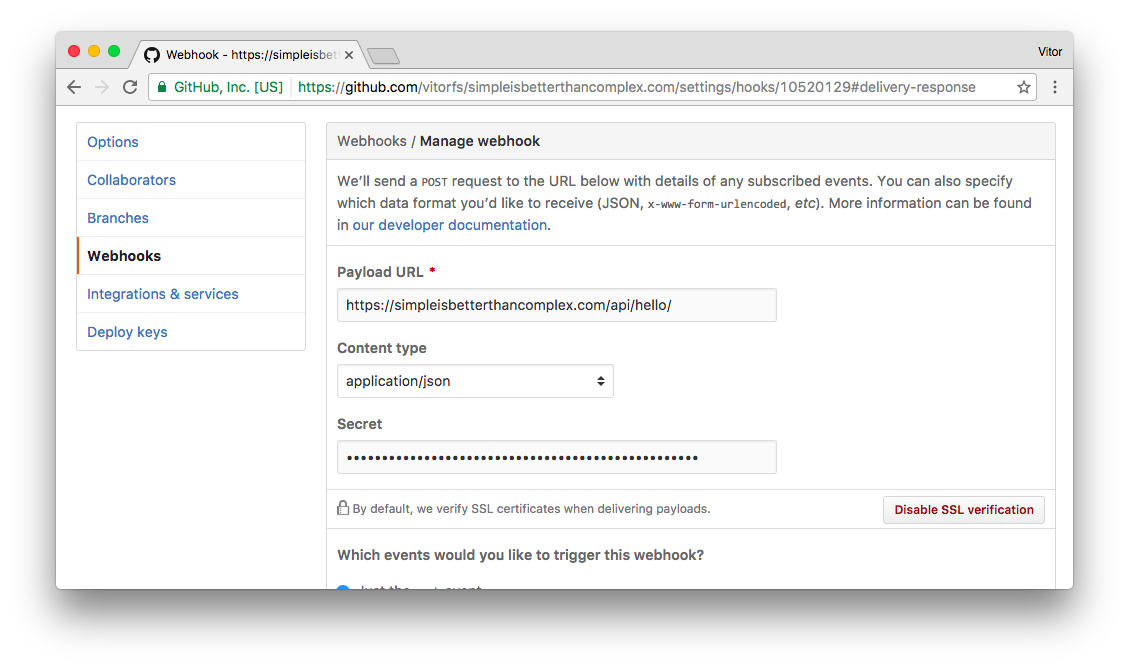Open the Chrome three-dot menu
Viewport: 1129px width, 669px height.
coord(1055,87)
